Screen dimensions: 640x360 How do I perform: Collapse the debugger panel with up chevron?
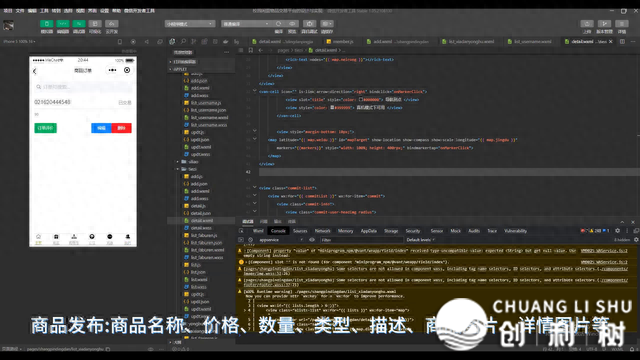click(x=622, y=222)
